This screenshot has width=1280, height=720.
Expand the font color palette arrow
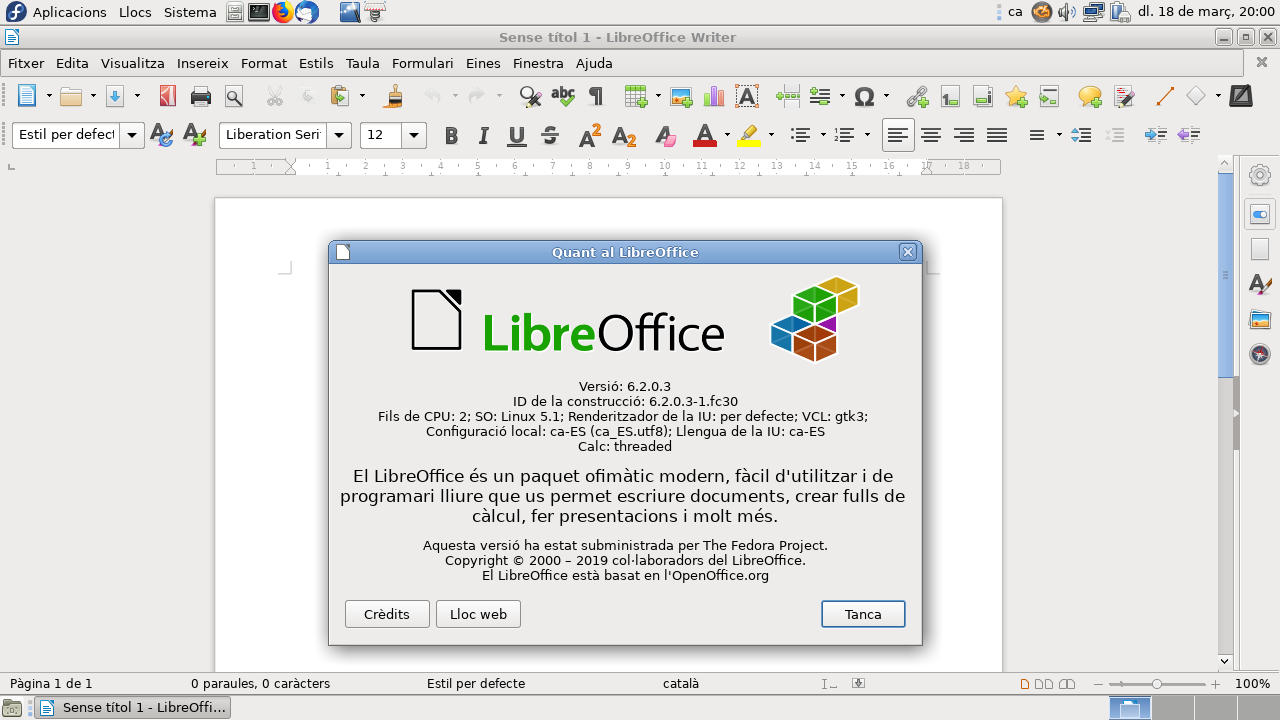point(727,135)
